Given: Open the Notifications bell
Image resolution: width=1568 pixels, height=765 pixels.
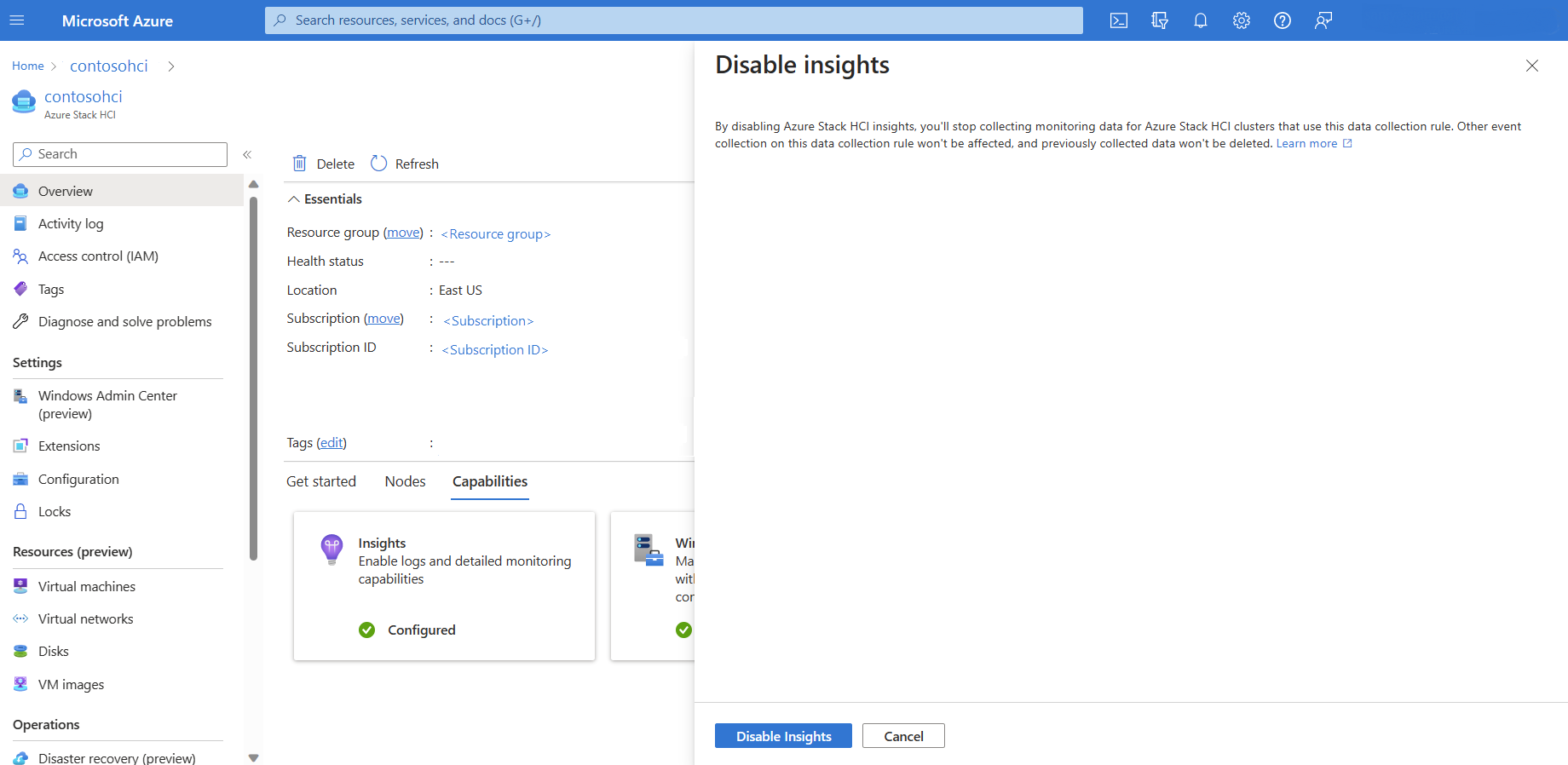Looking at the screenshot, I should coord(1201,20).
